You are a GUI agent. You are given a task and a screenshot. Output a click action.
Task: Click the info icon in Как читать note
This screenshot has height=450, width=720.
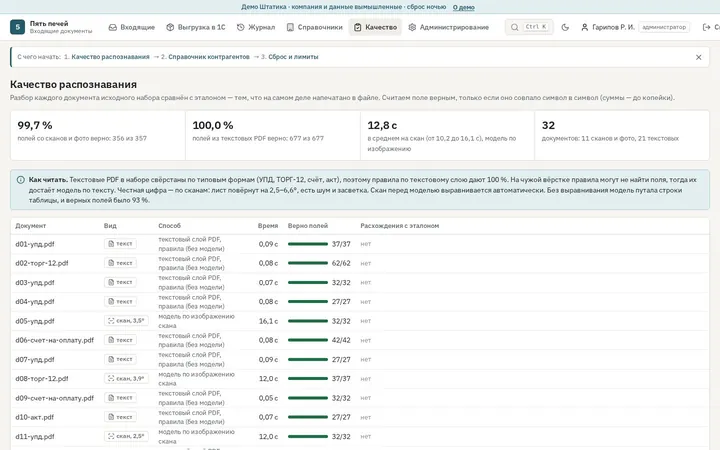(x=21, y=180)
